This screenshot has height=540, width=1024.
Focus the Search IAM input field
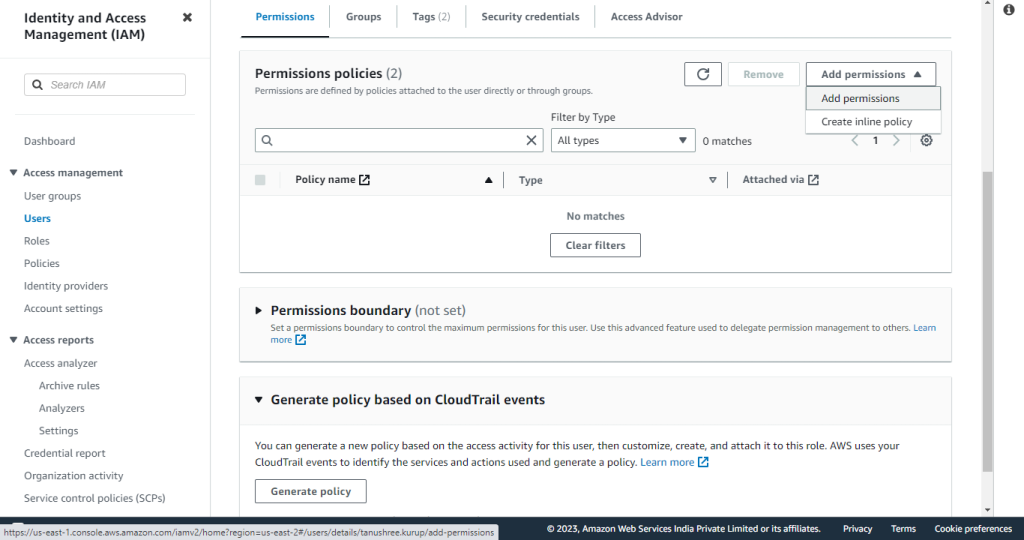(105, 85)
